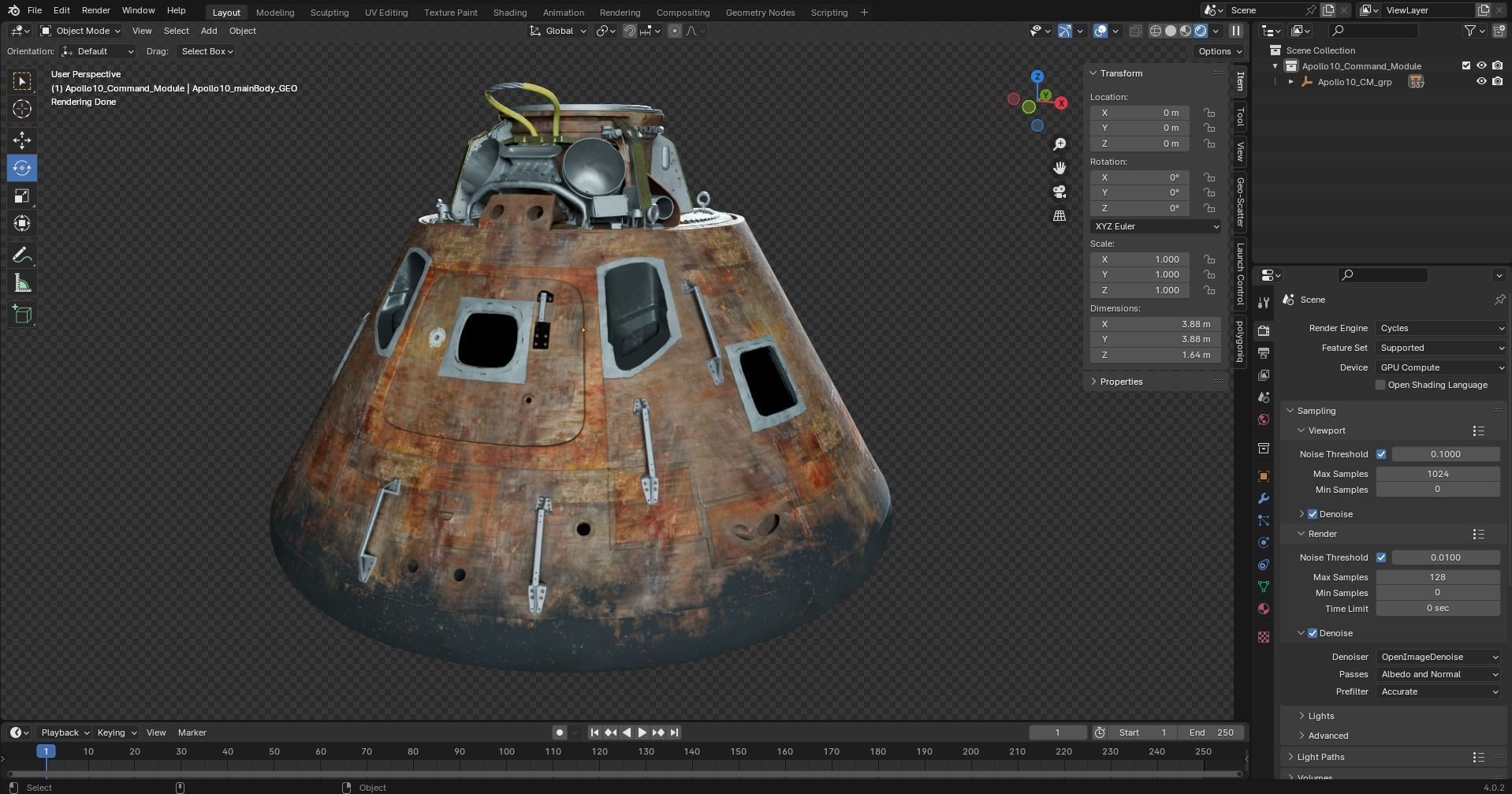Screen dimensions: 1512x794
Task: Open the View Layer properties tab icon
Action: coord(1264,375)
